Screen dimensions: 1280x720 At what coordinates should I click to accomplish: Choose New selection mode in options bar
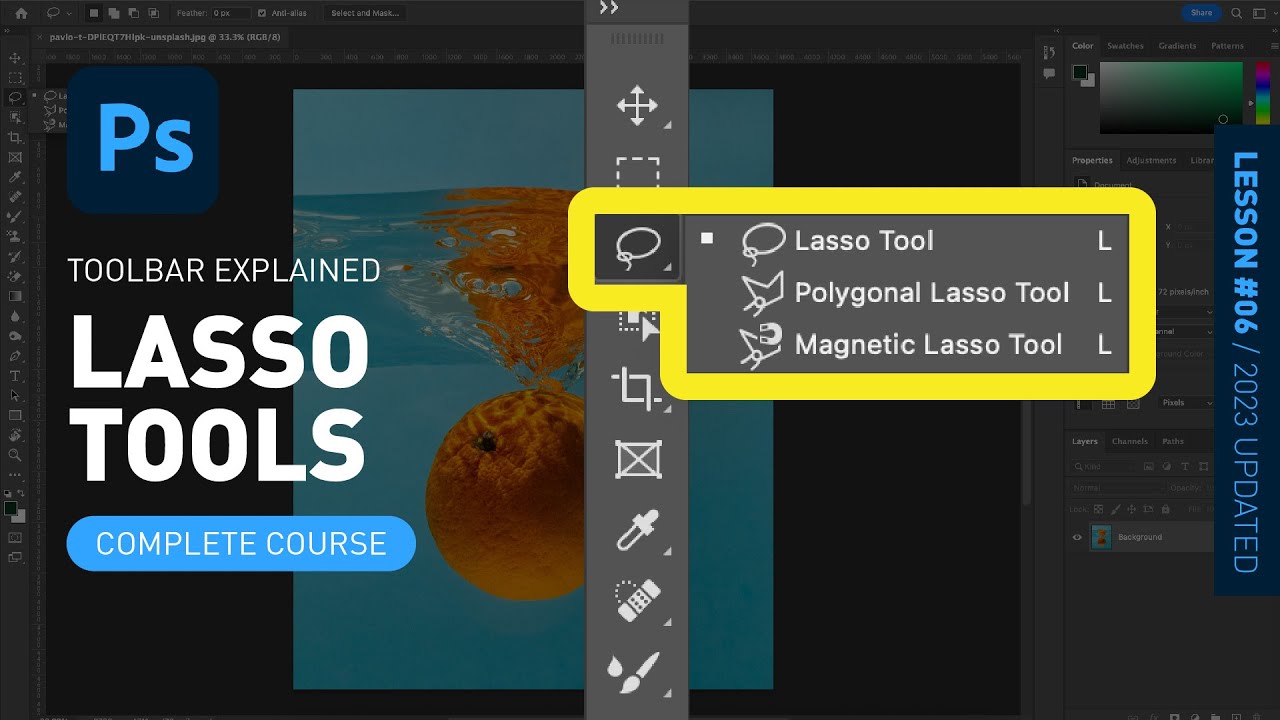tap(94, 13)
